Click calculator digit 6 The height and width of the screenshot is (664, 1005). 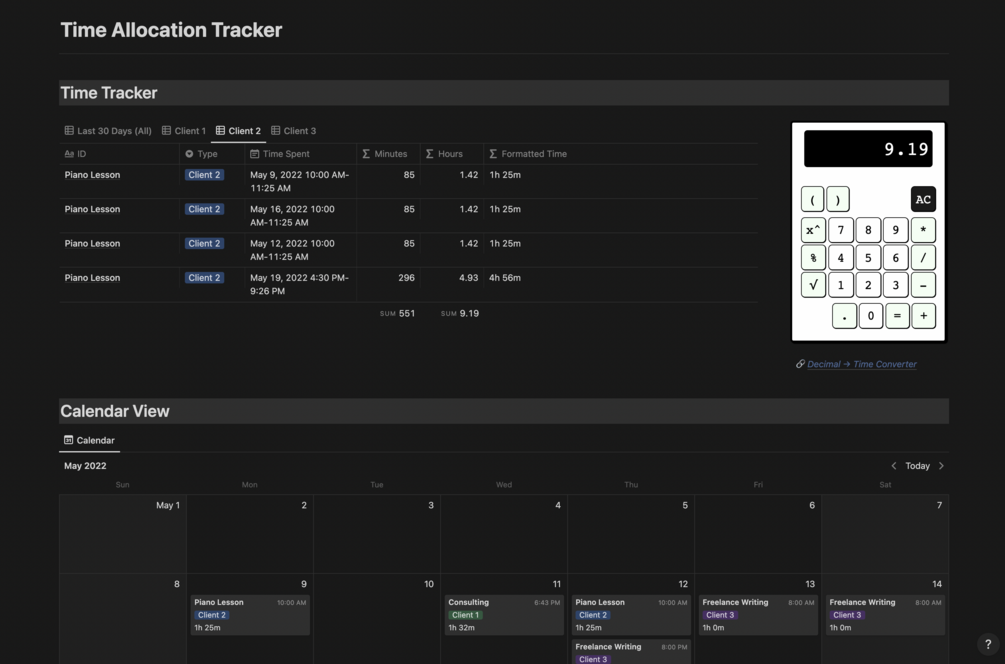[x=896, y=258]
